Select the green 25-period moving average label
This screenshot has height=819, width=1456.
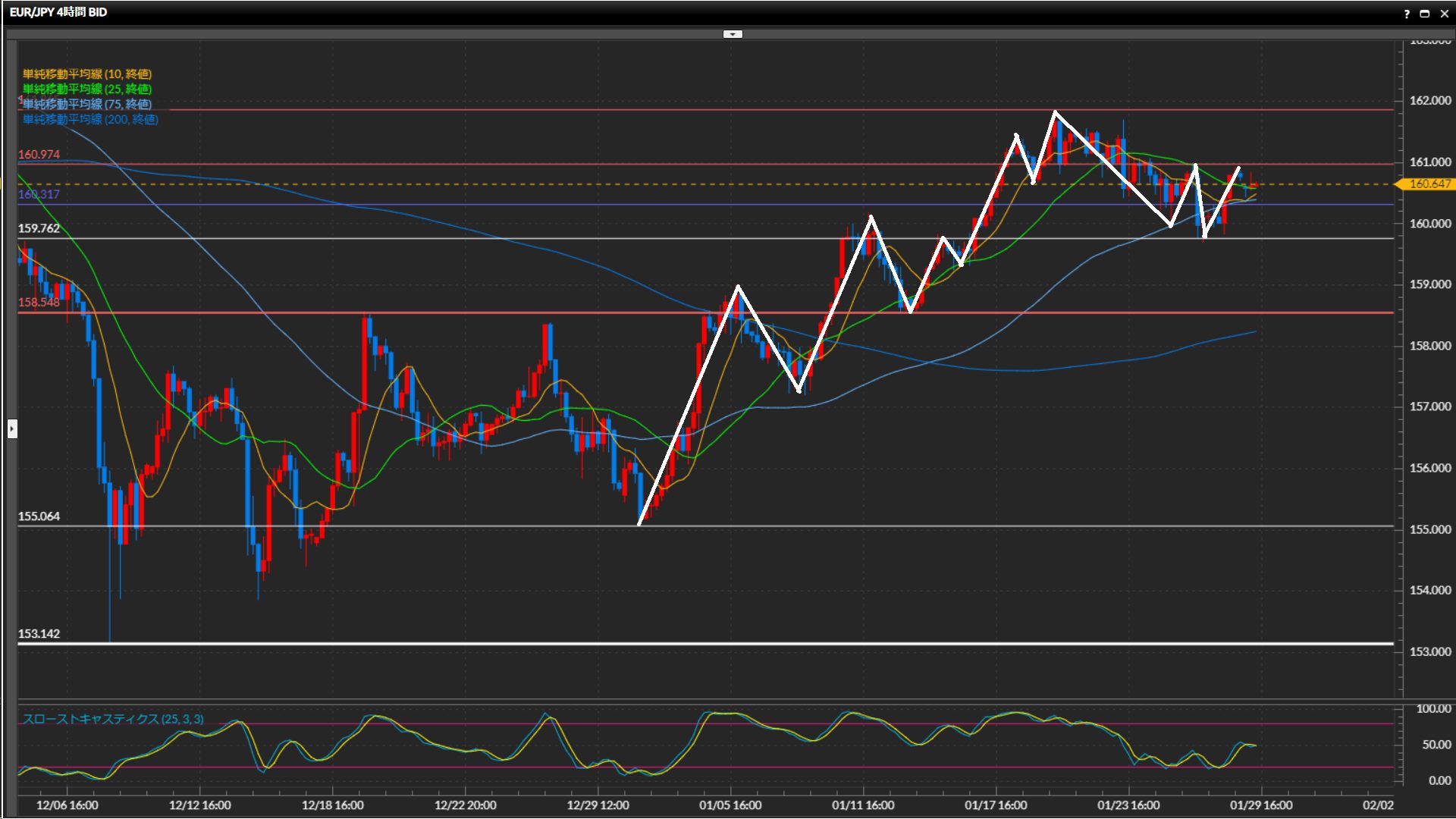click(x=87, y=89)
